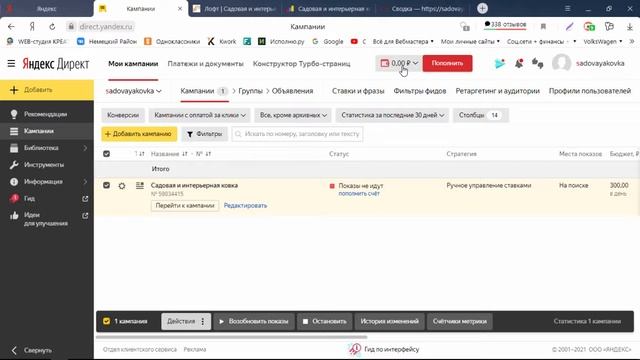The image size is (640, 360).
Task: Click the list icon next to campaign name
Action: click(x=140, y=186)
